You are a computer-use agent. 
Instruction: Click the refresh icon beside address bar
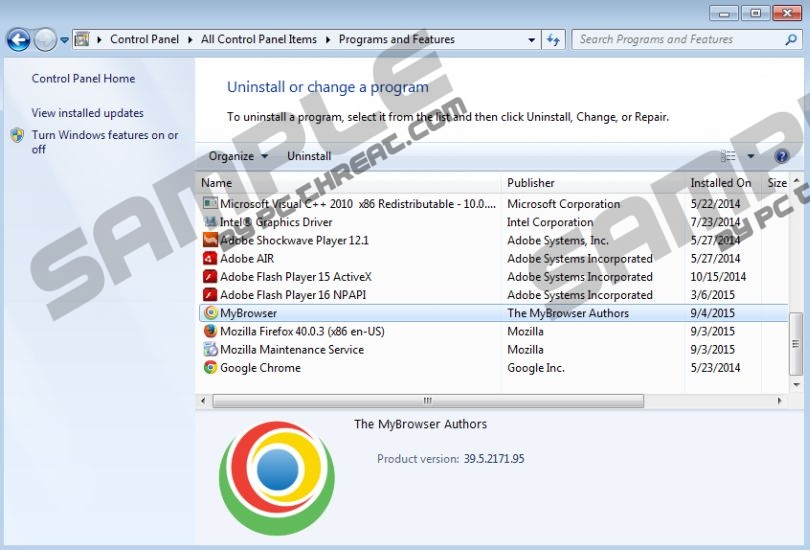click(x=554, y=40)
